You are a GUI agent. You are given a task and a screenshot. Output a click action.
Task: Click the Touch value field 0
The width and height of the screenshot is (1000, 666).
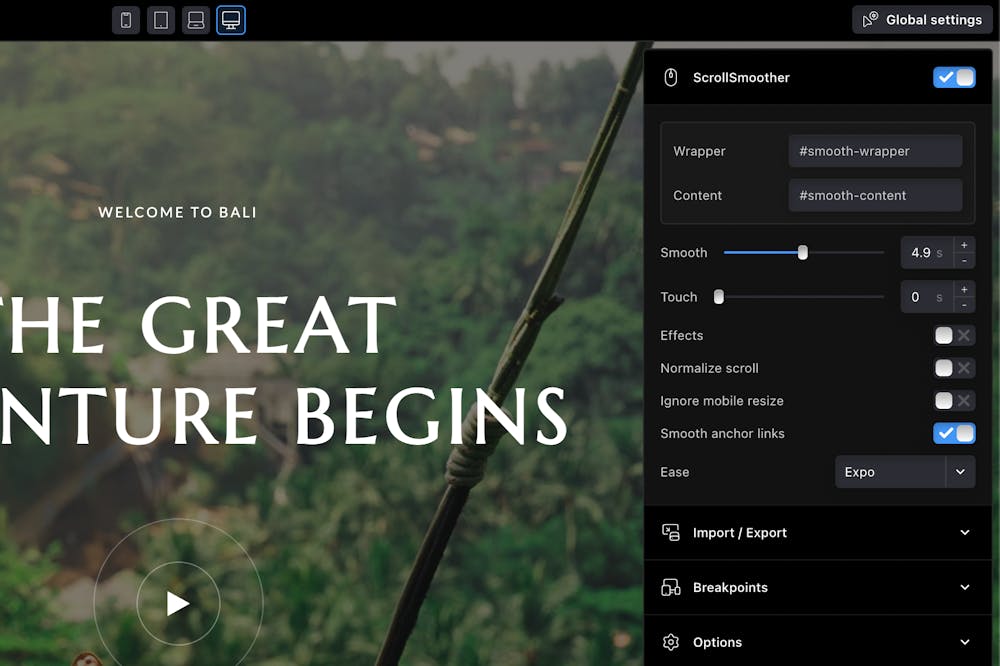[927, 297]
